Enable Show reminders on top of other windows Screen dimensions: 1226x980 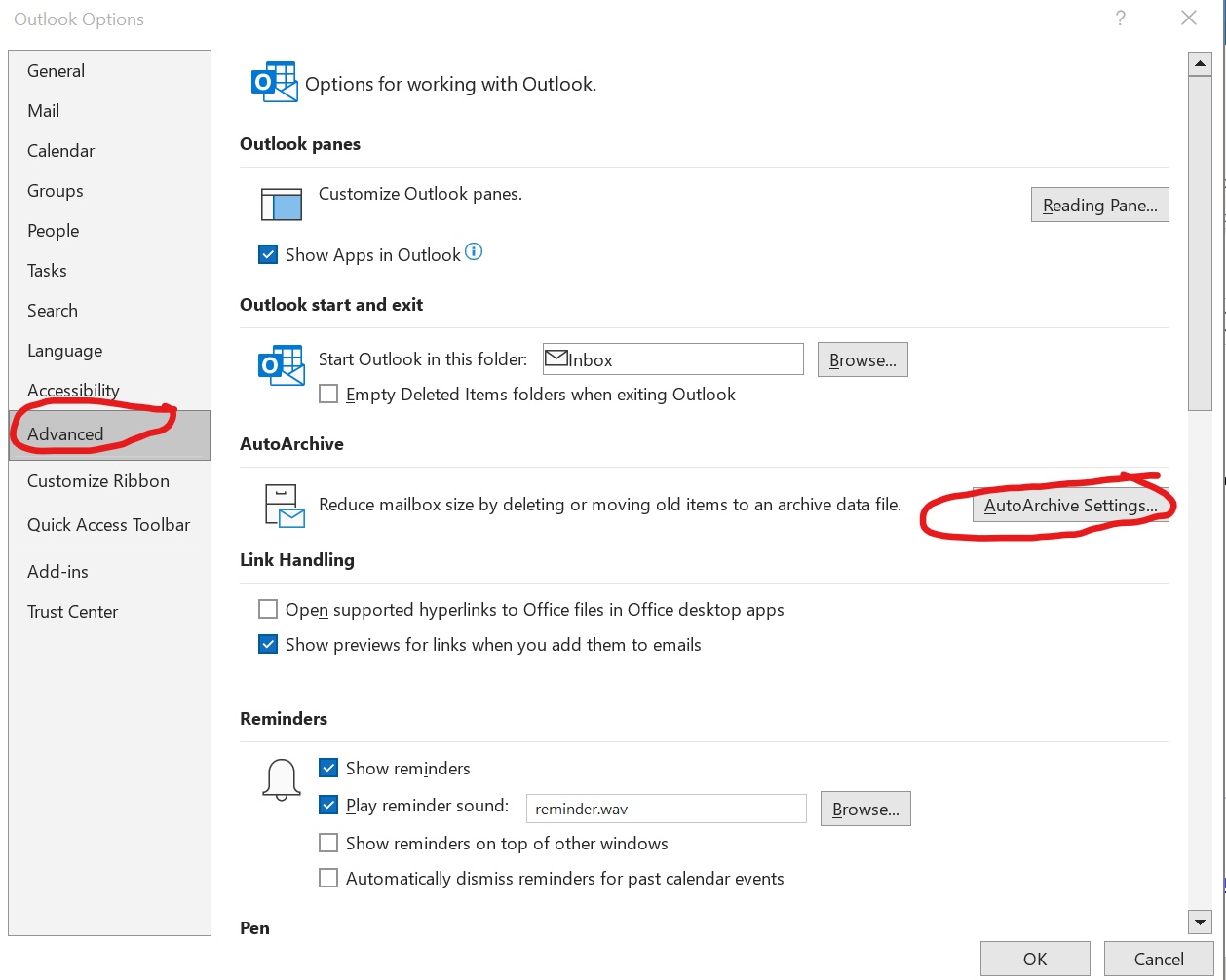[x=328, y=844]
